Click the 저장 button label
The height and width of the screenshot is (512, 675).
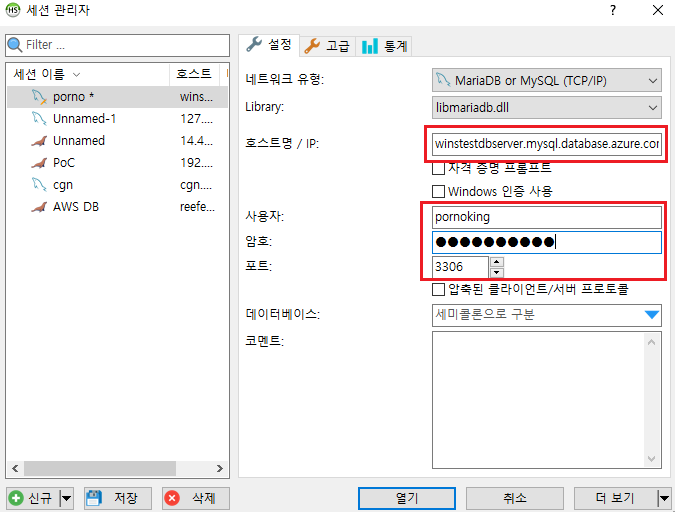tap(125, 498)
